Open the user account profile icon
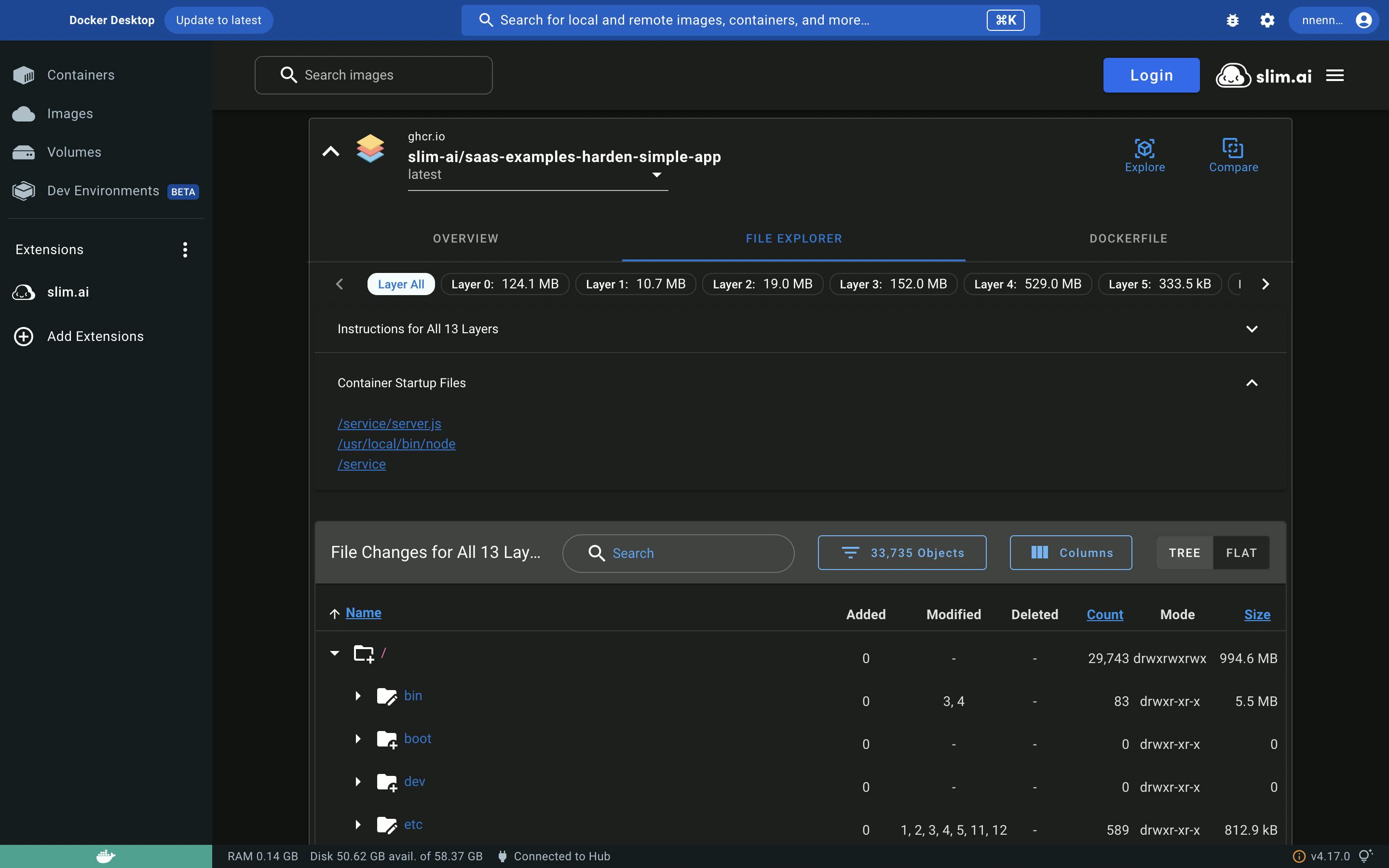The width and height of the screenshot is (1389, 868). pyautogui.click(x=1364, y=20)
